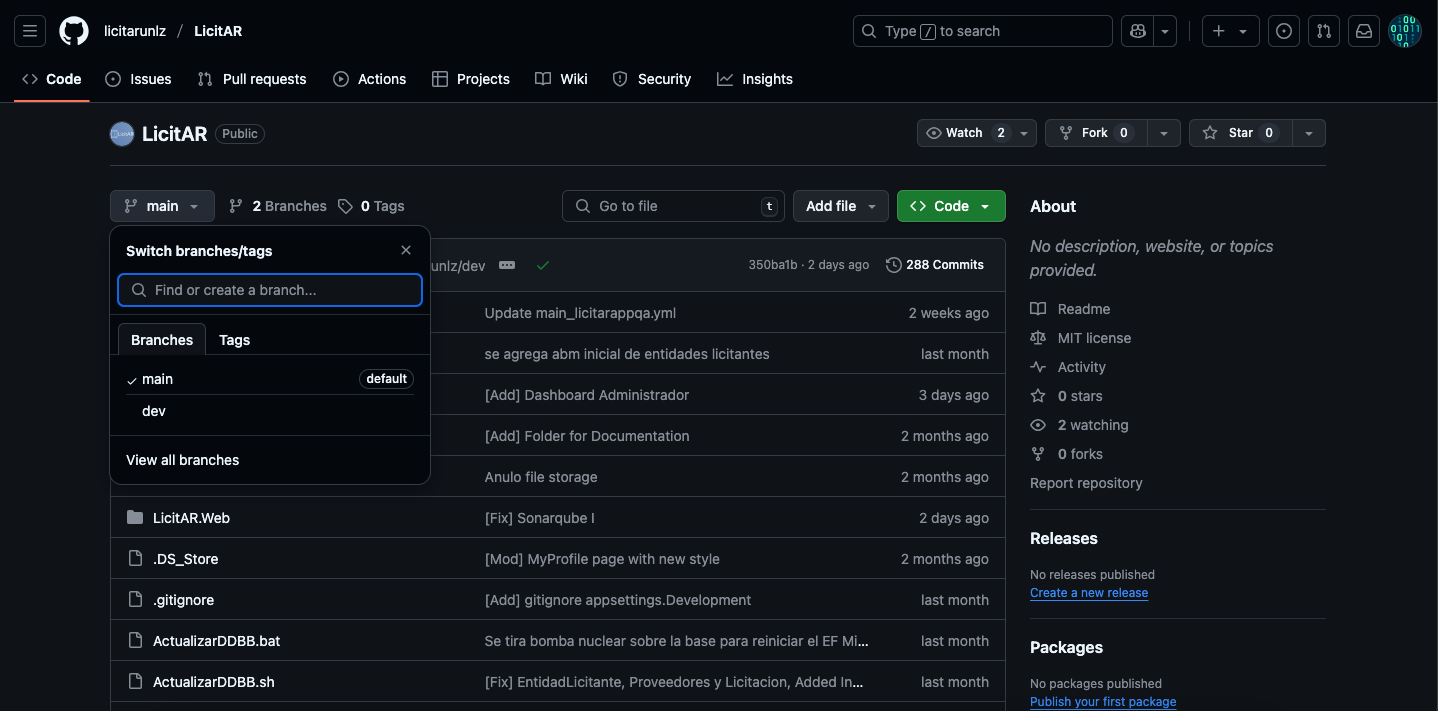Image resolution: width=1438 pixels, height=711 pixels.
Task: Click Create a new release link
Action: point(1089,593)
